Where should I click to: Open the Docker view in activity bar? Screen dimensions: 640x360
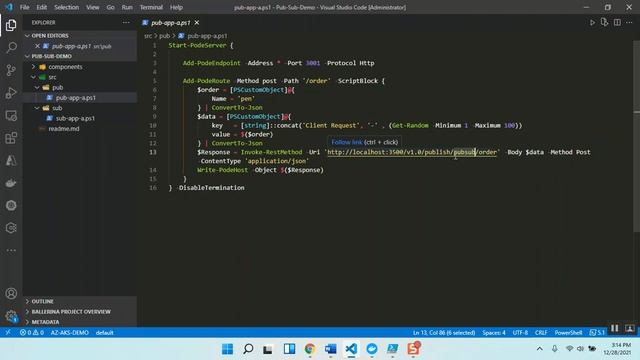[11, 183]
